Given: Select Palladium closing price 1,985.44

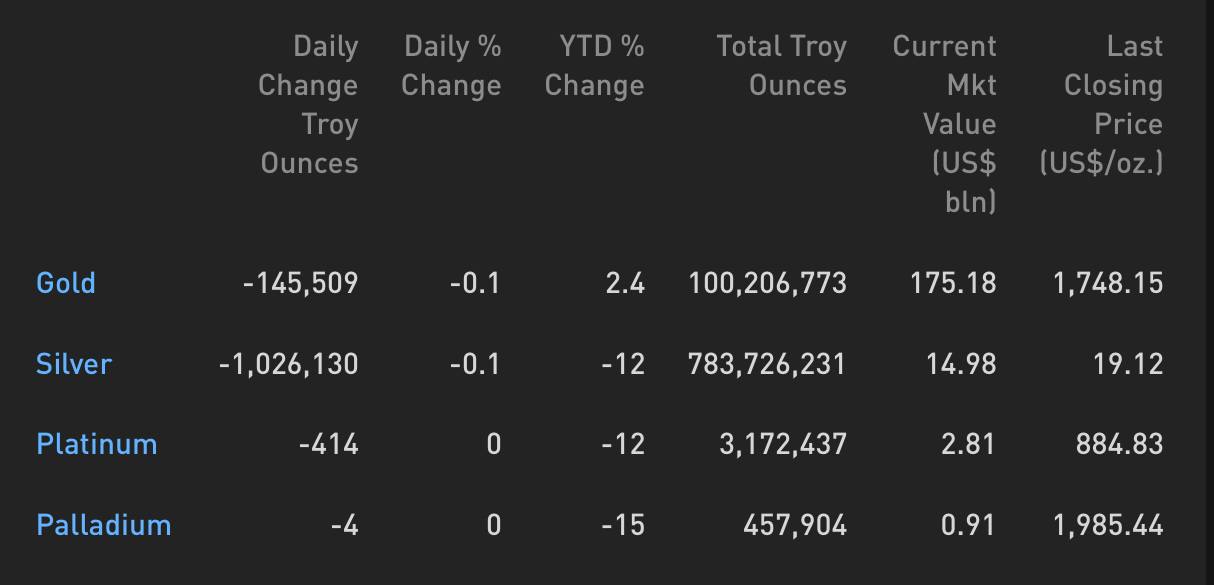Looking at the screenshot, I should click(1108, 525).
